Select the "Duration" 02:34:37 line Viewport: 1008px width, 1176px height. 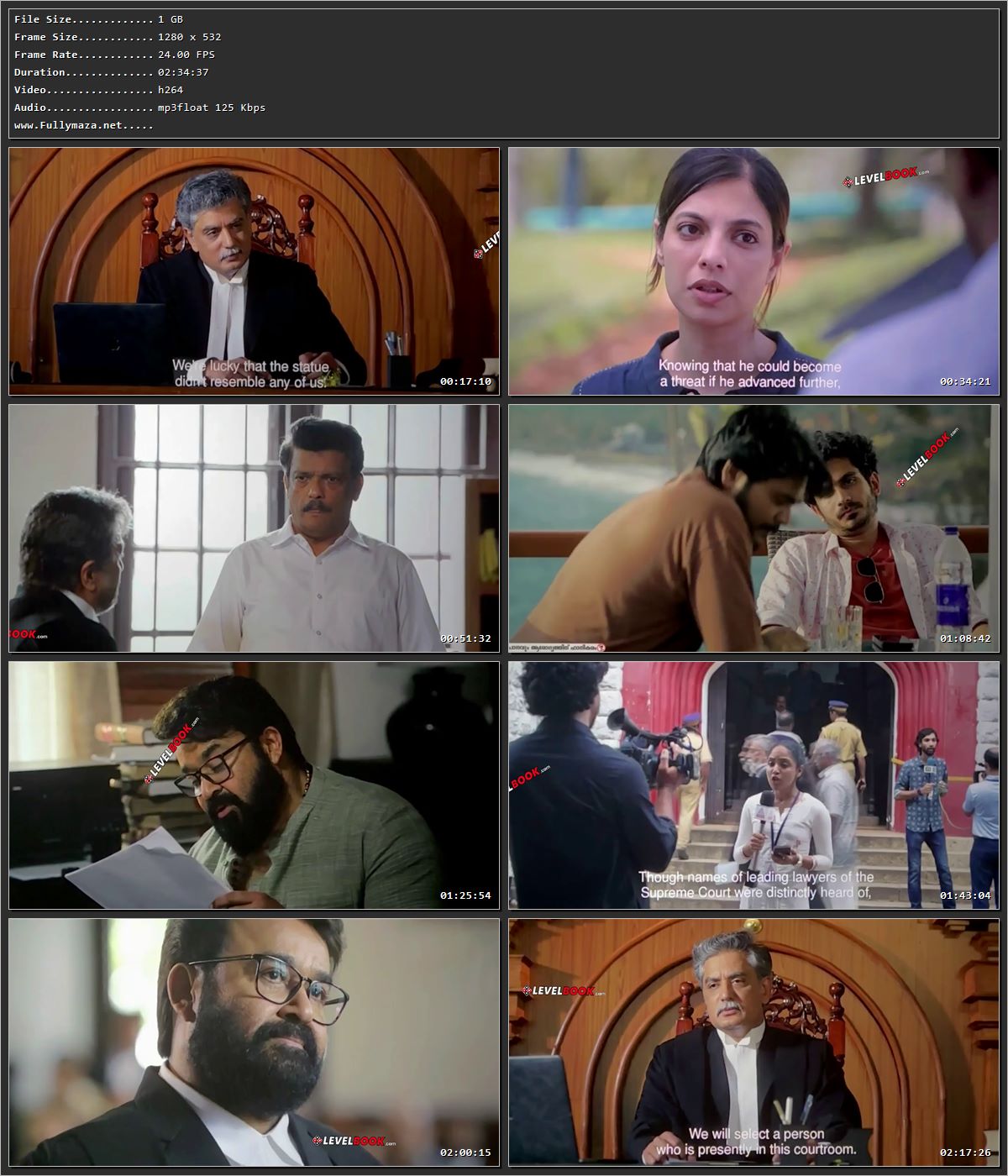point(111,72)
